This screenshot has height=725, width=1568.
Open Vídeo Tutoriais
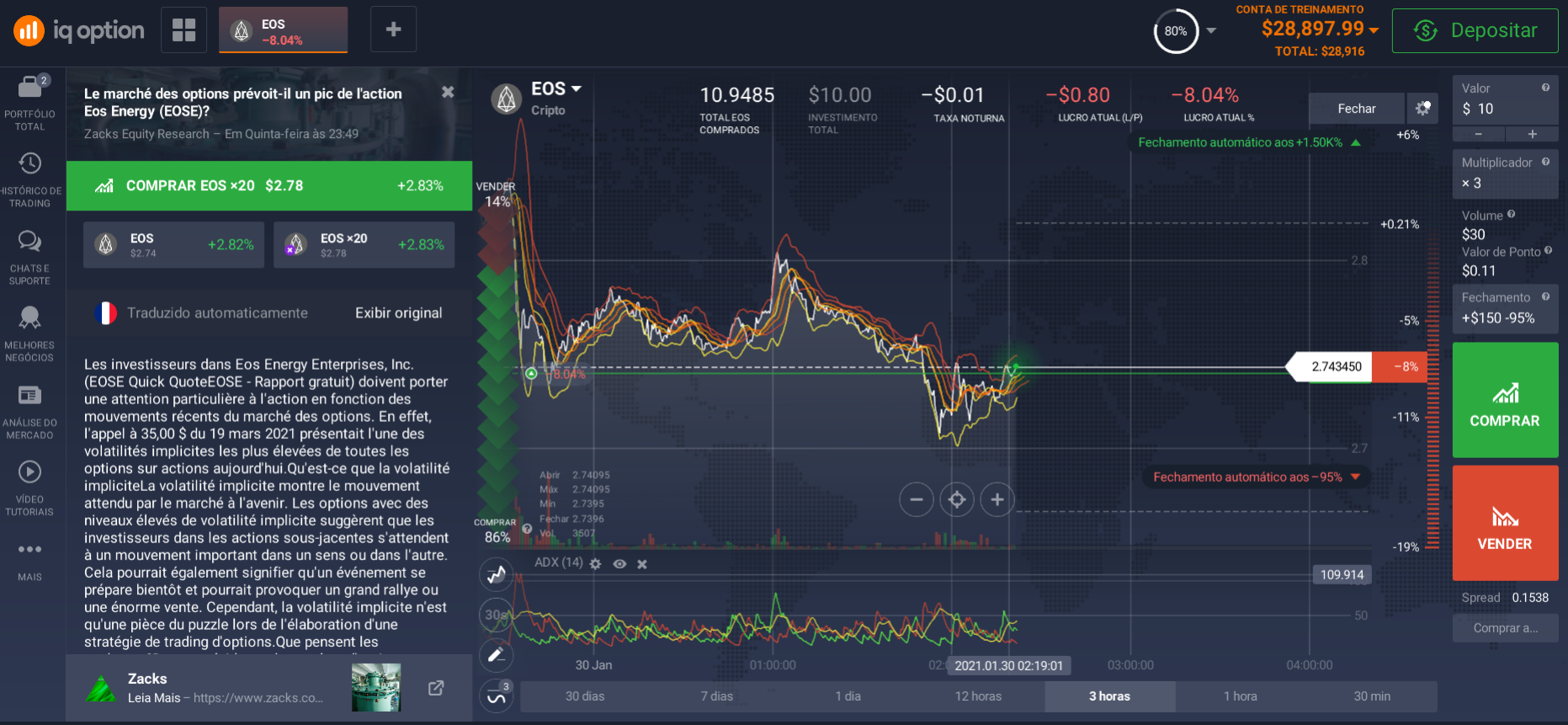(x=30, y=488)
